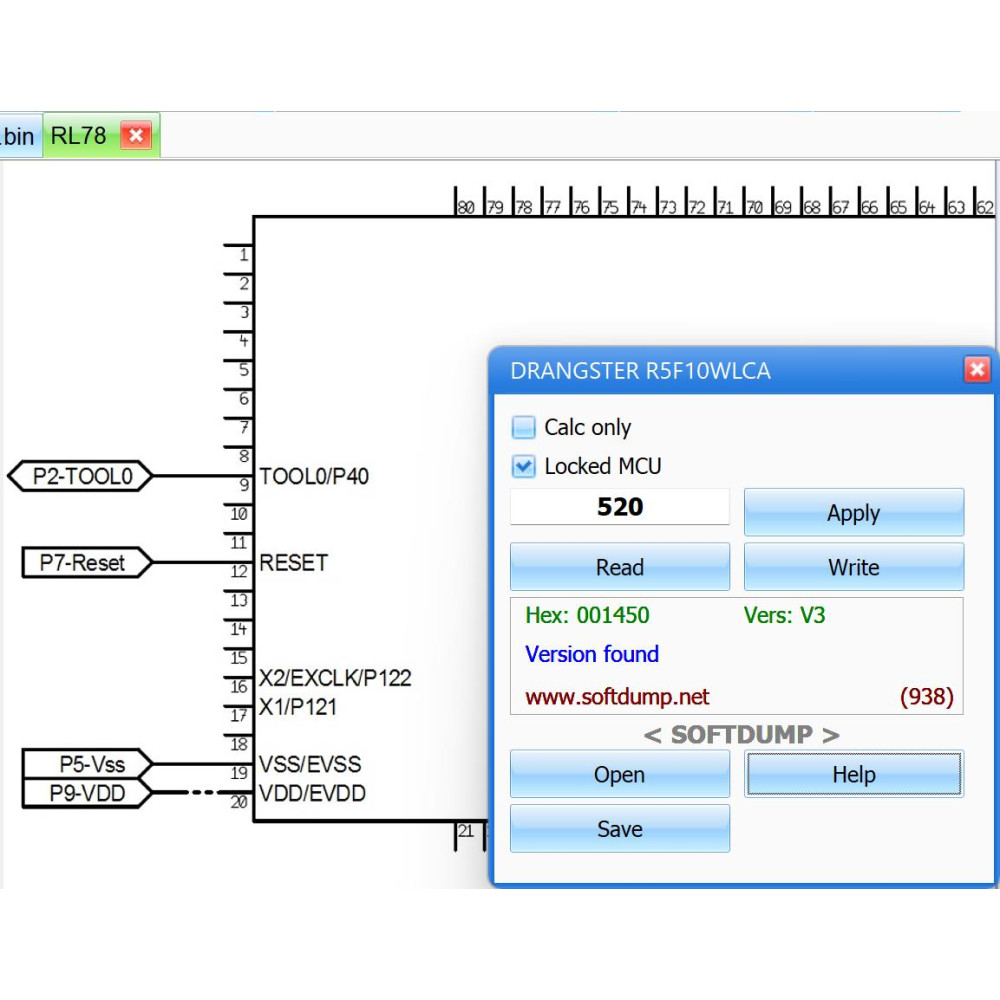
Task: Switch to the .bin tab
Action: click(x=19, y=136)
